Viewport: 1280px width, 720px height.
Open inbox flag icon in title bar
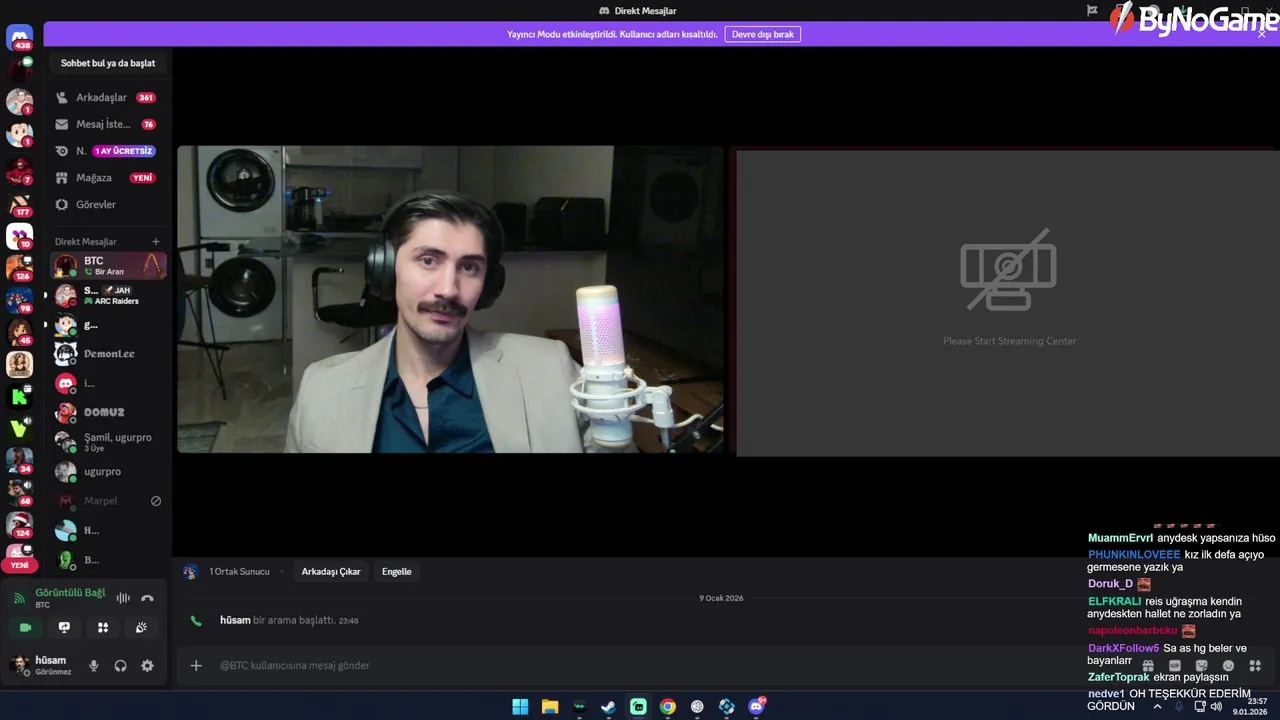coord(1092,11)
